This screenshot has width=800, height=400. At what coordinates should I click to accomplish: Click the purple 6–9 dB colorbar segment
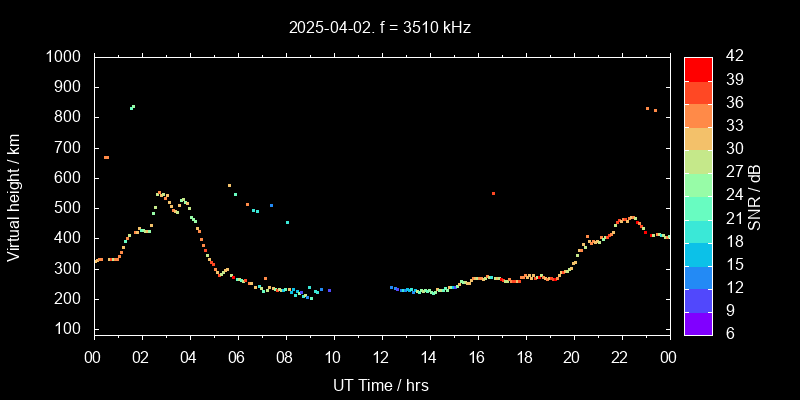point(698,323)
